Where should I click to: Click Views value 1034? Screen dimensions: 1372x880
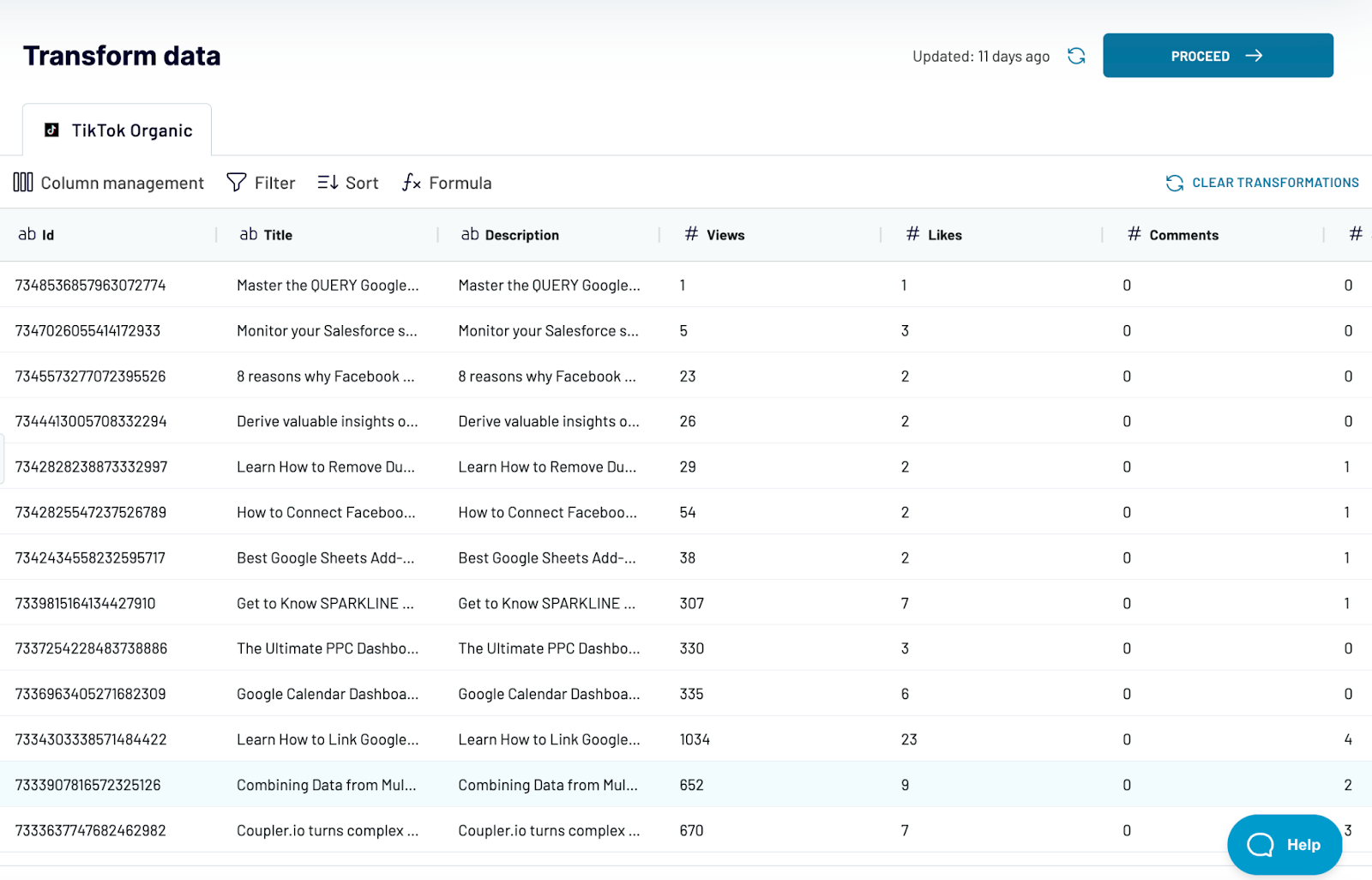pyautogui.click(x=695, y=739)
